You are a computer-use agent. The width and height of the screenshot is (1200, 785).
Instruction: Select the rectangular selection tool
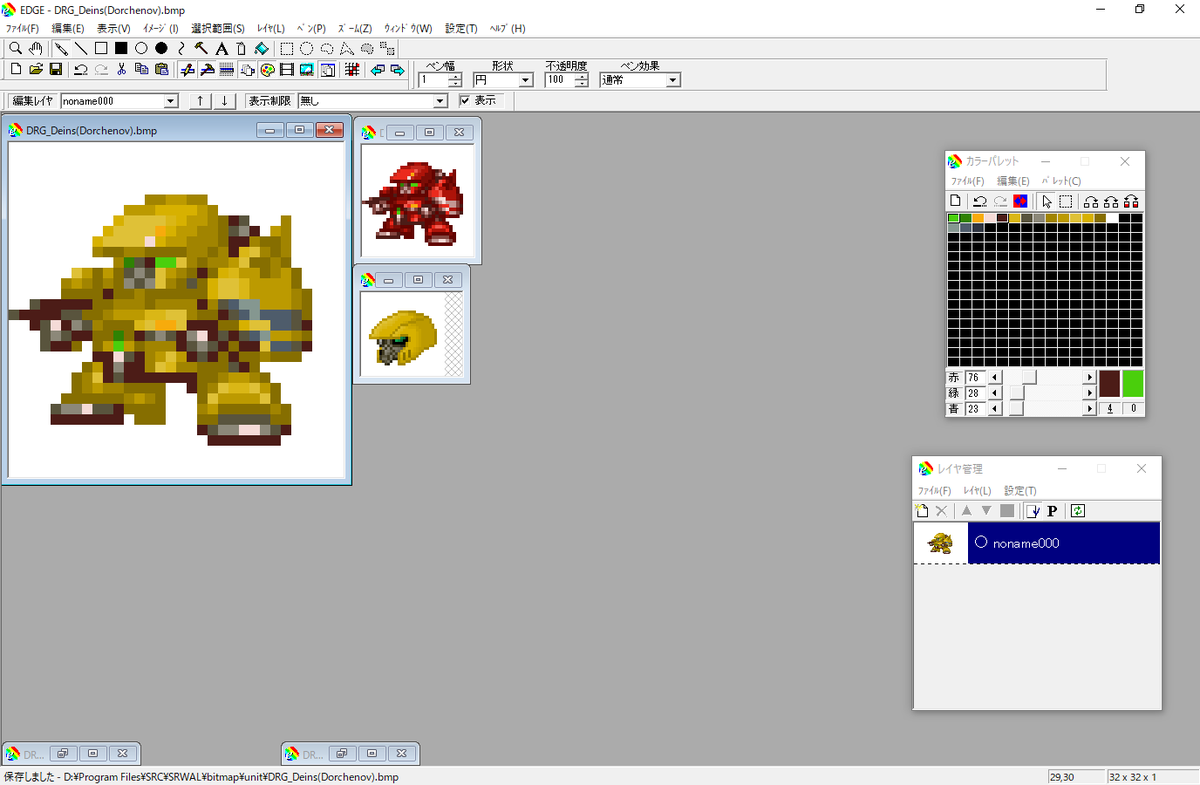[x=287, y=48]
